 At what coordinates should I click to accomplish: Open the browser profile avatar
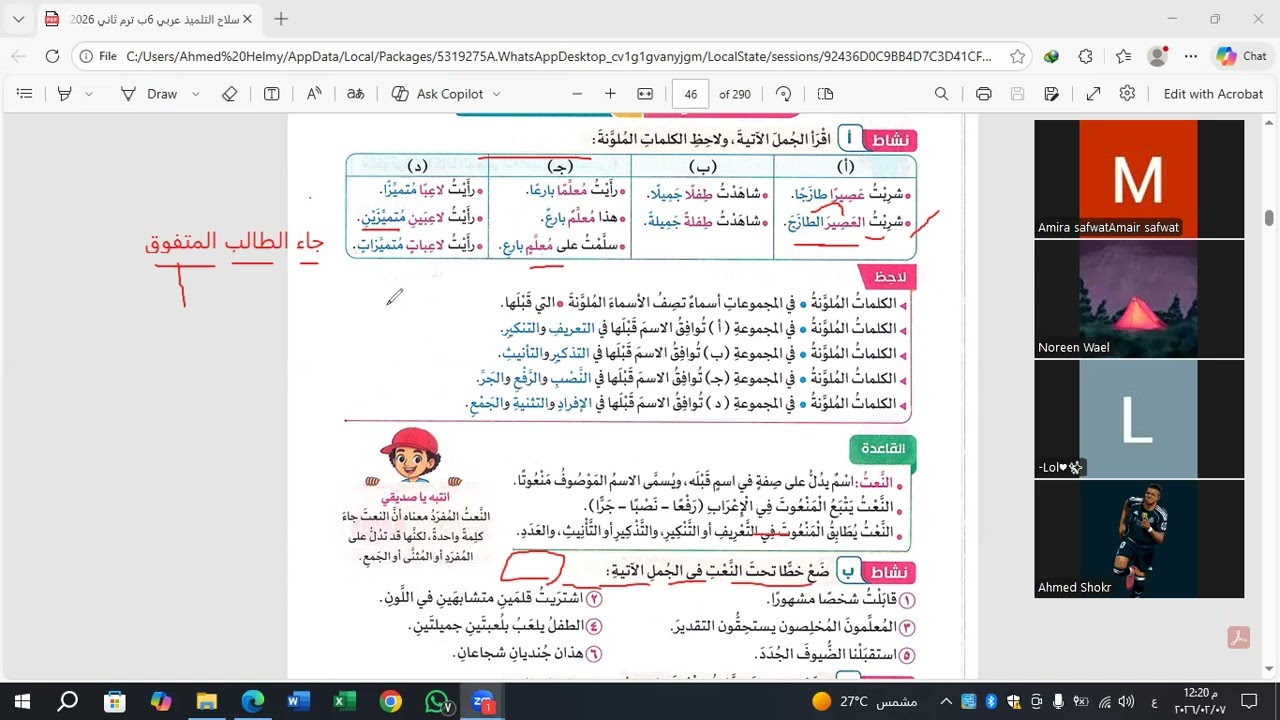(1158, 57)
